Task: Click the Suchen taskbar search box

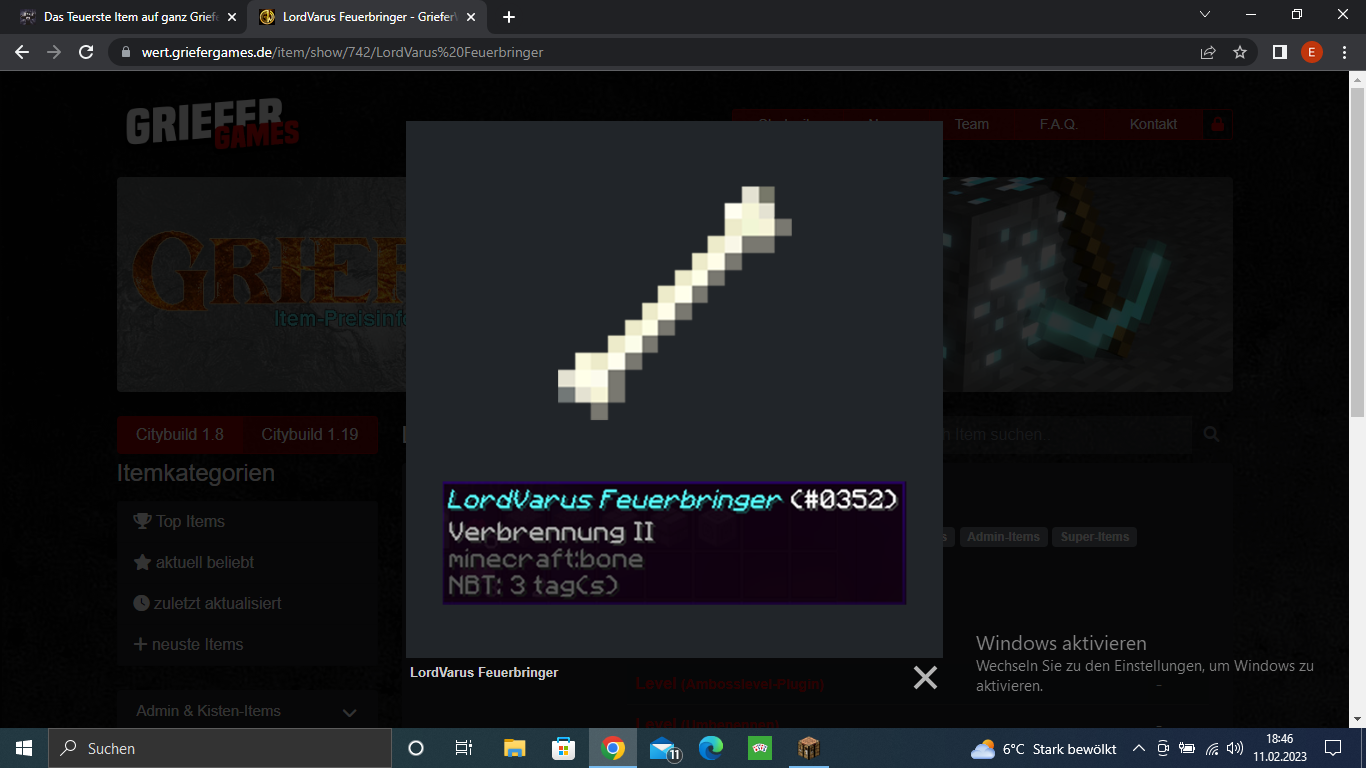Action: point(220,748)
